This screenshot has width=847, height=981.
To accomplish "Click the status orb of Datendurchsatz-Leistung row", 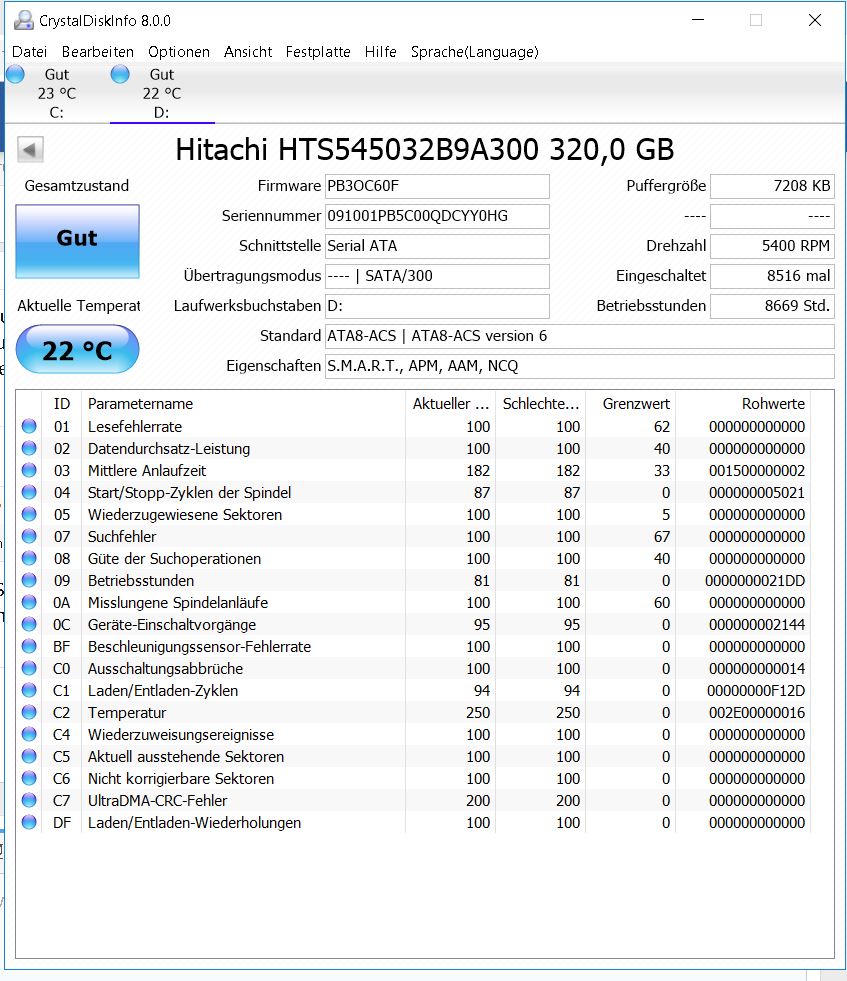I will click(x=29, y=448).
